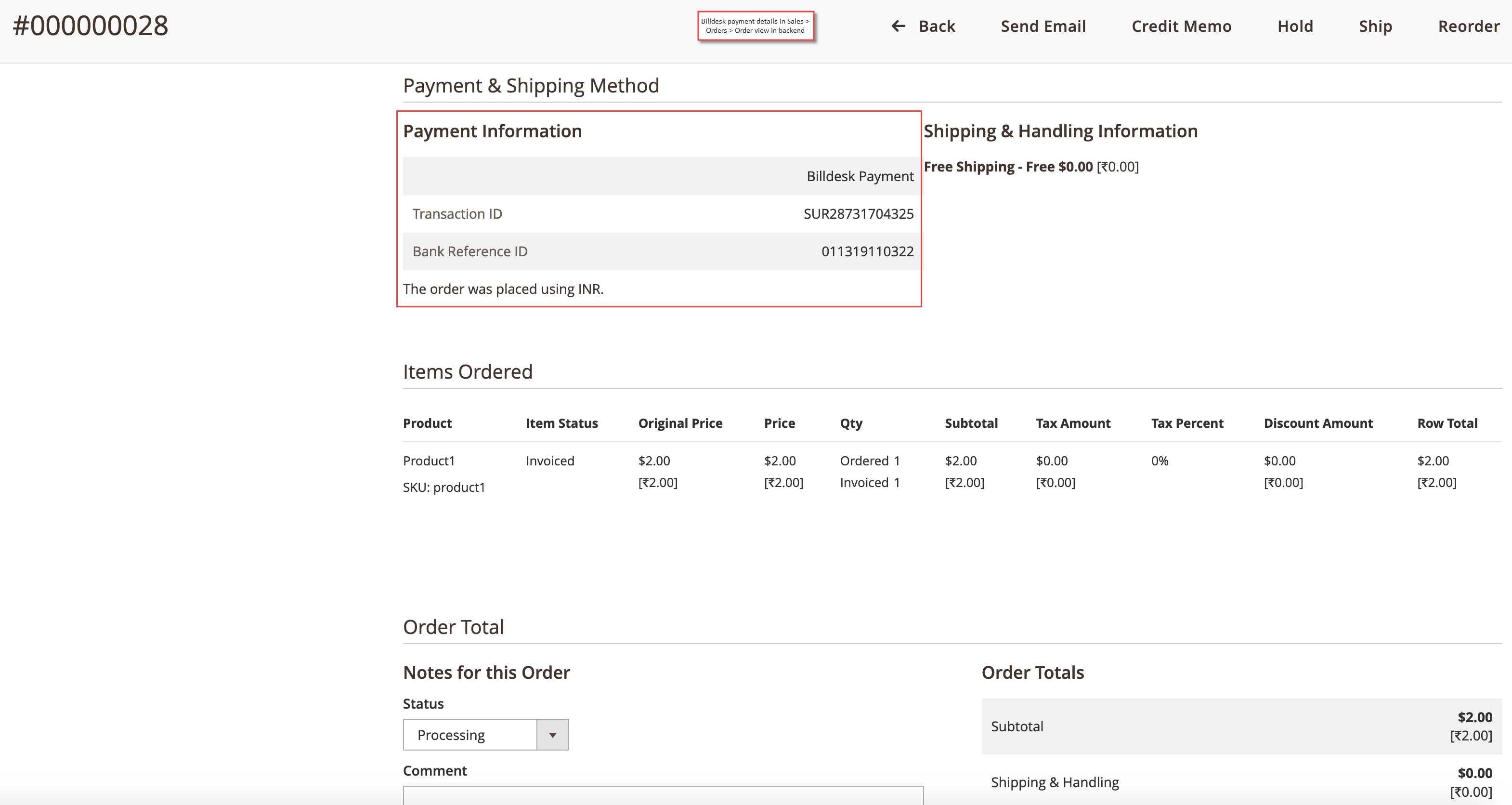This screenshot has width=1512, height=805.
Task: Open the Credit Memo action
Action: click(1181, 26)
